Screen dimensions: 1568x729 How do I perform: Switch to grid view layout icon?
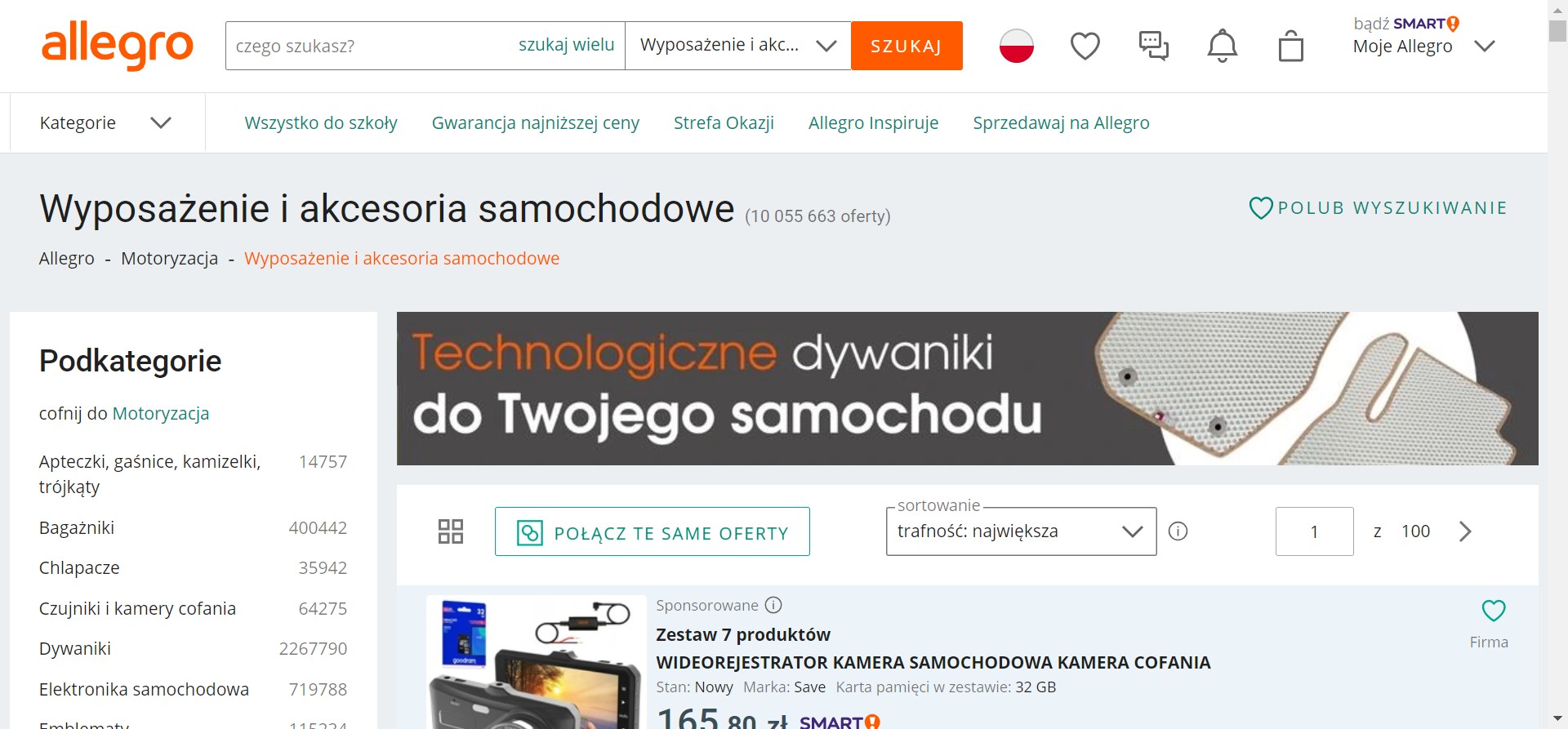[451, 531]
